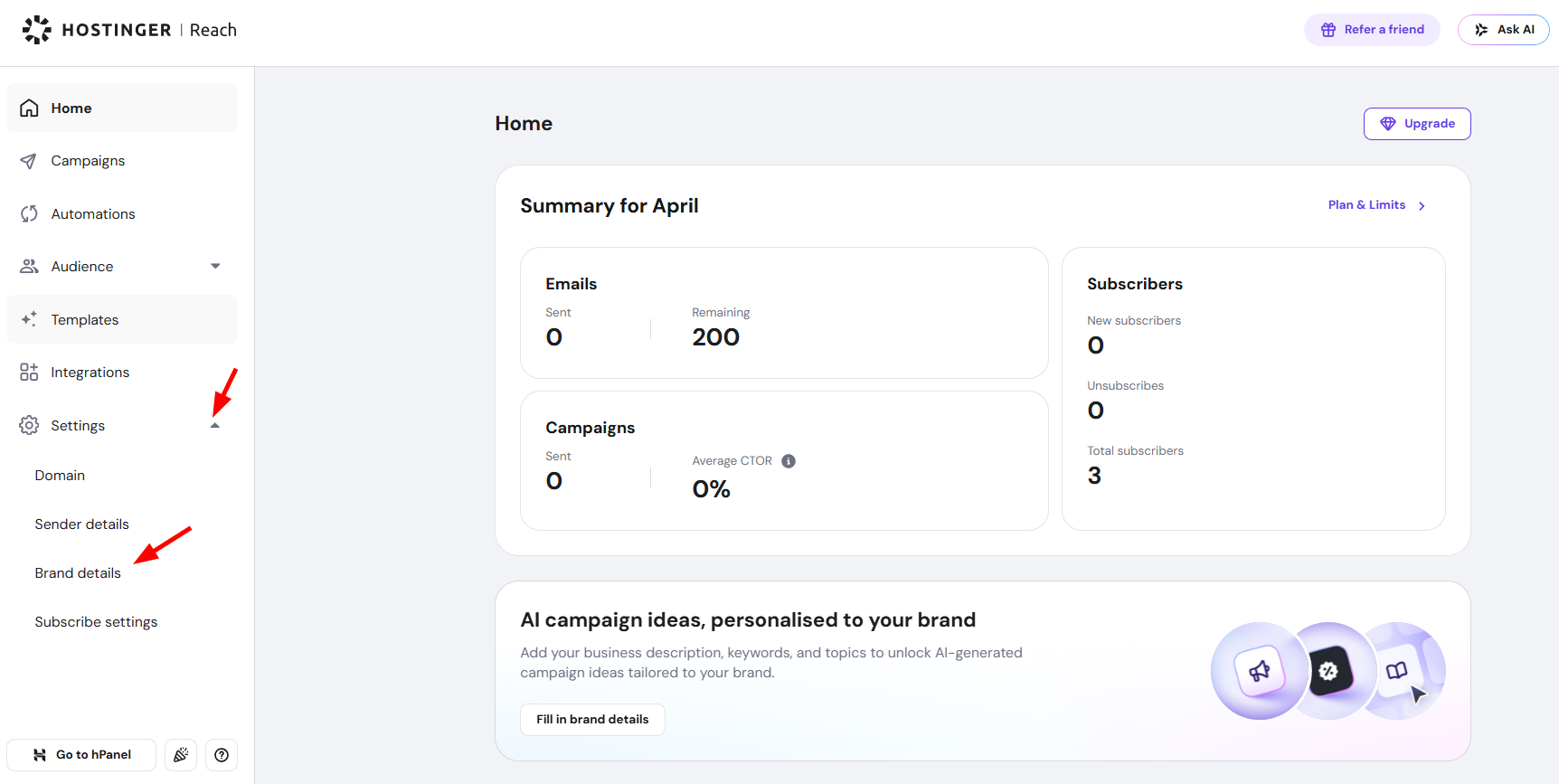The width and height of the screenshot is (1559, 784).
Task: Click the Campaigns paper plane icon
Action: point(29,161)
